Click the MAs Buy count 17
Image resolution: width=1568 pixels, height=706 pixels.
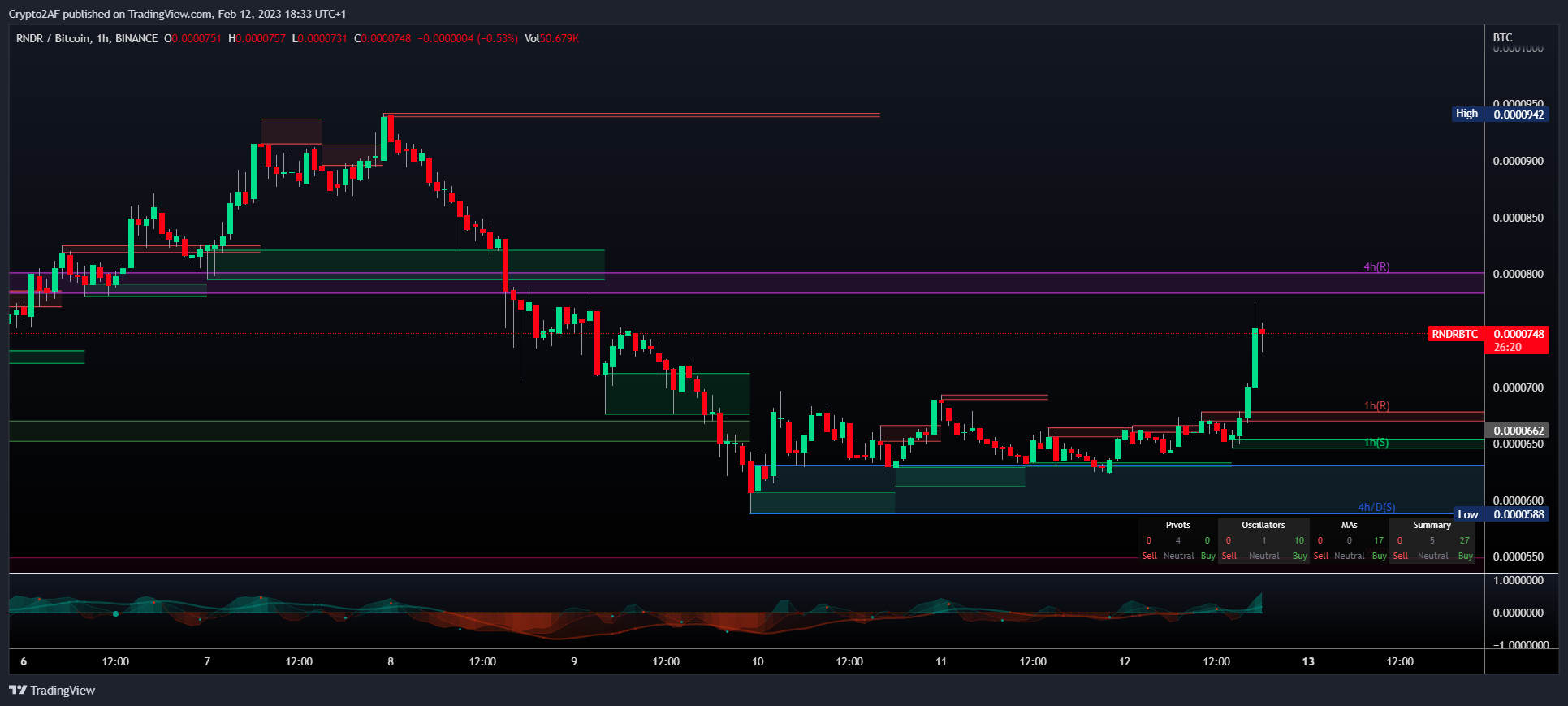click(1378, 540)
